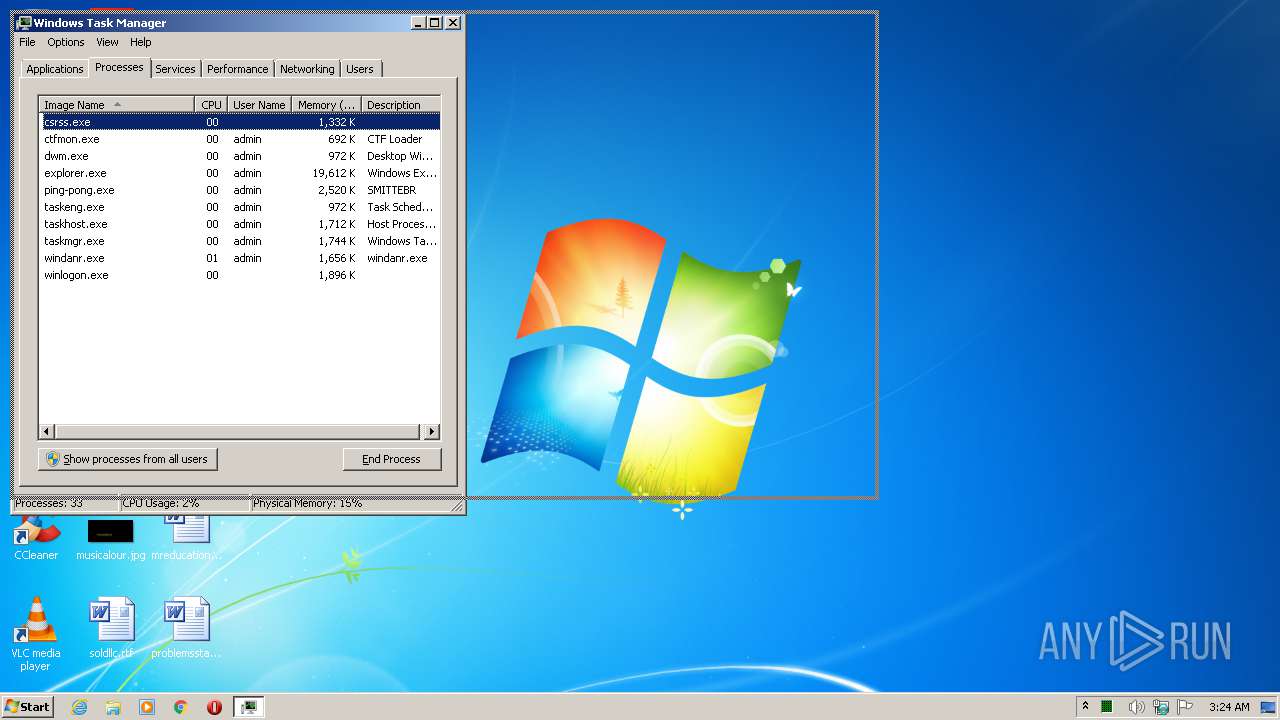Screen dimensions: 1280x720
Task: Select the taskeng.exe process row
Action: pyautogui.click(x=240, y=207)
